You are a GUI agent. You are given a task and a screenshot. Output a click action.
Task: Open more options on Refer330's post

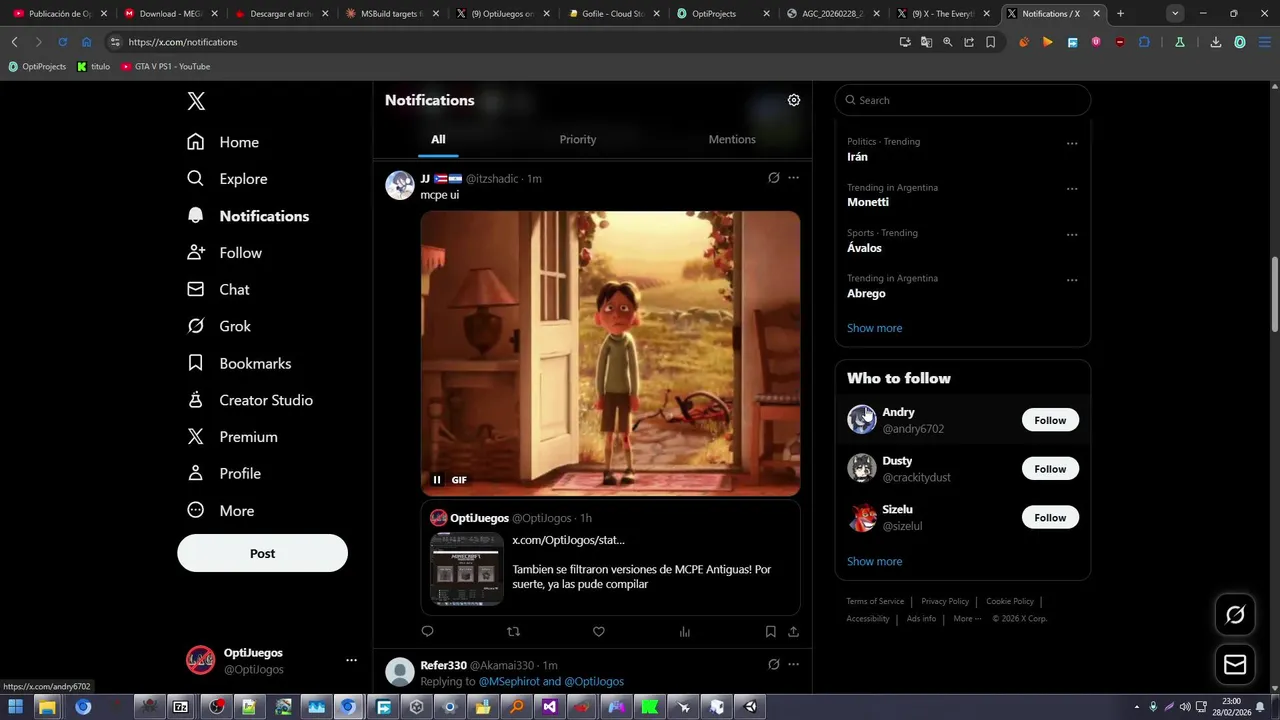793,665
